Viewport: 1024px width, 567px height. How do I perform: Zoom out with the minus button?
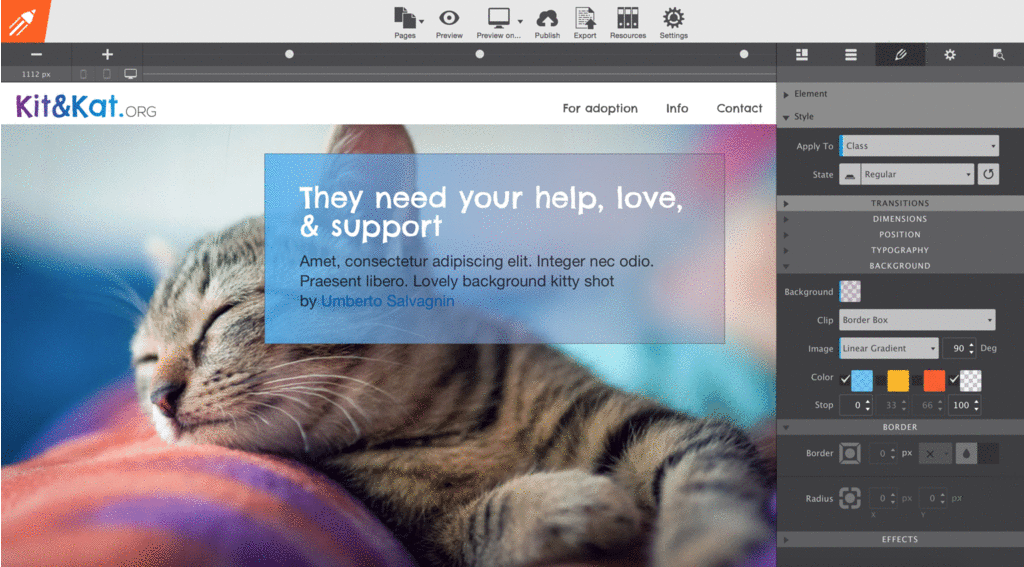[x=36, y=54]
